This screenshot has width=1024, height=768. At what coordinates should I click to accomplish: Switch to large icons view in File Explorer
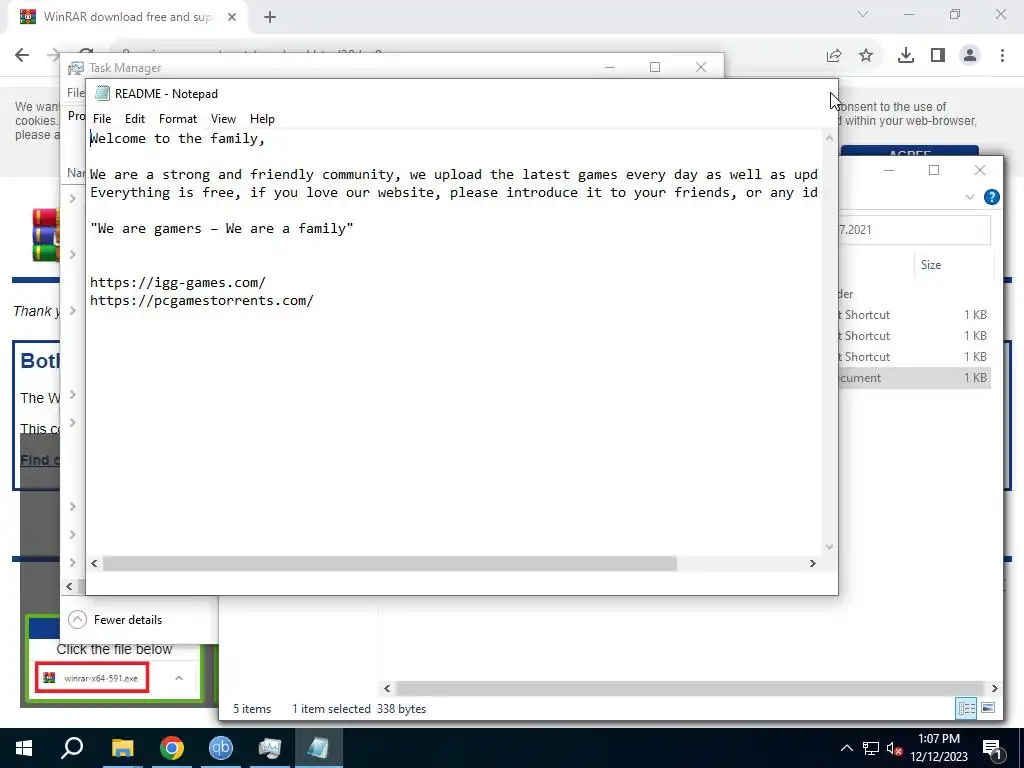click(x=988, y=708)
